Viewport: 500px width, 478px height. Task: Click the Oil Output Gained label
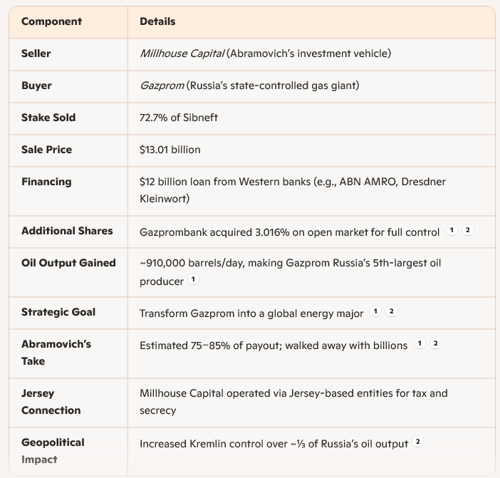point(68,263)
